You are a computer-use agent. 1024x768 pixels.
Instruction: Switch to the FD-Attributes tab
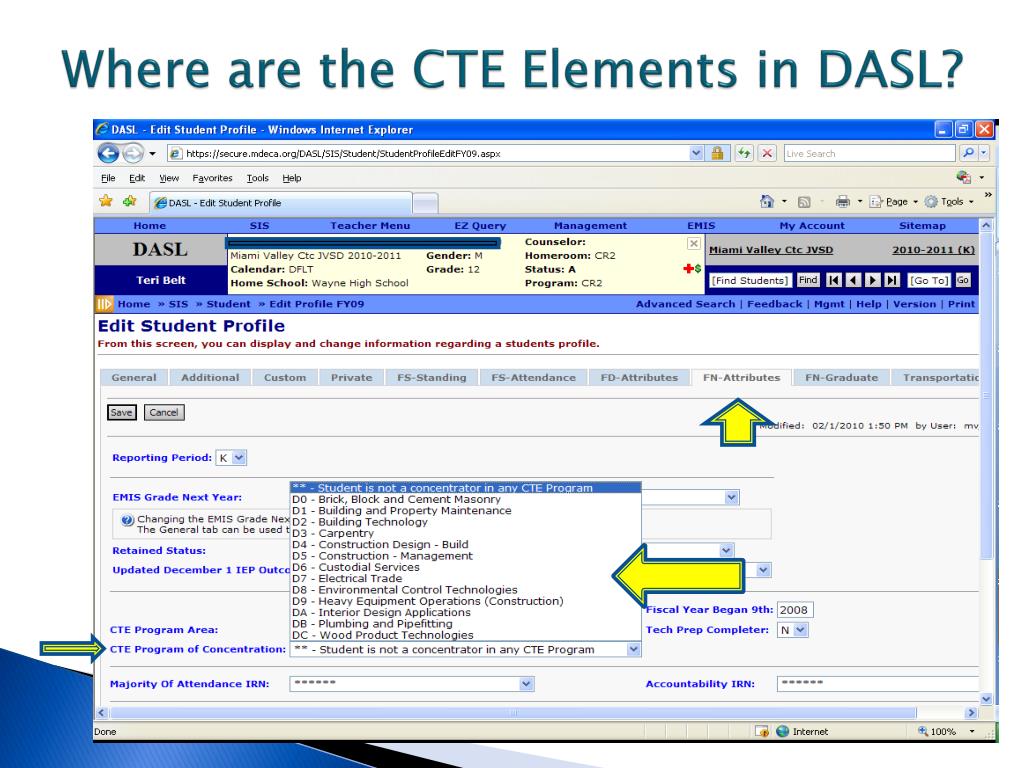[x=639, y=377]
